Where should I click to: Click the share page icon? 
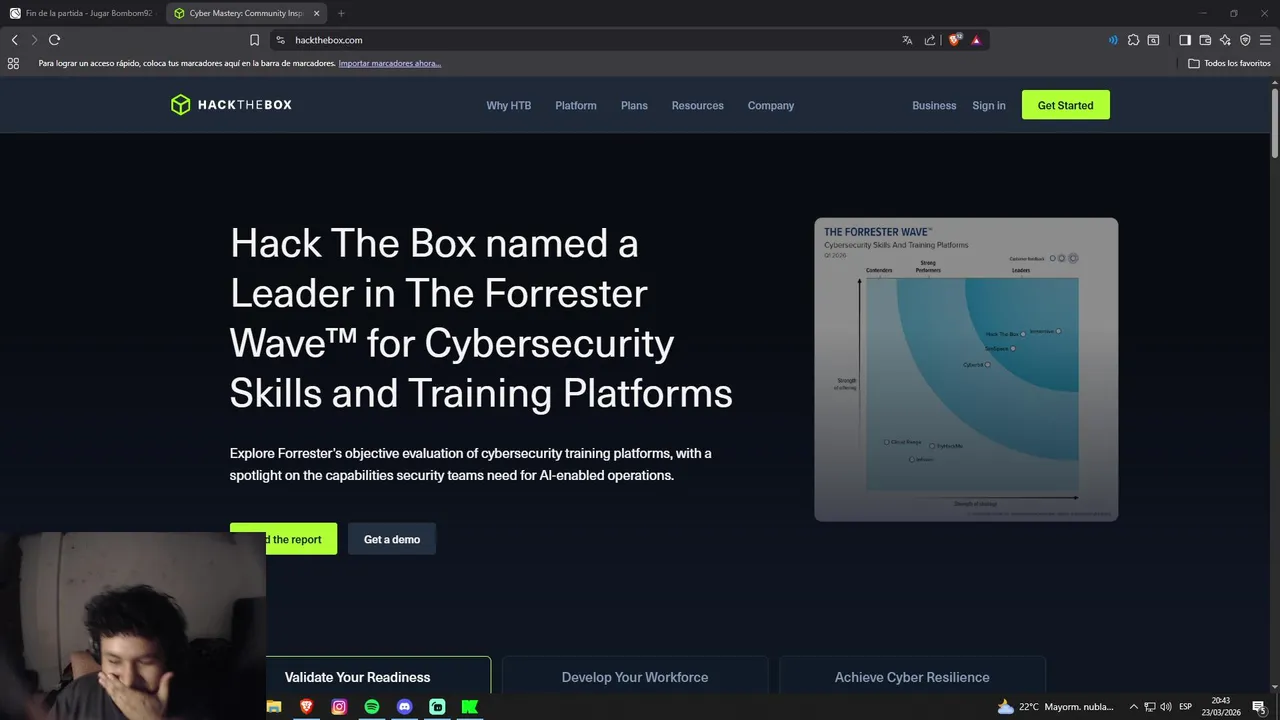(x=930, y=40)
